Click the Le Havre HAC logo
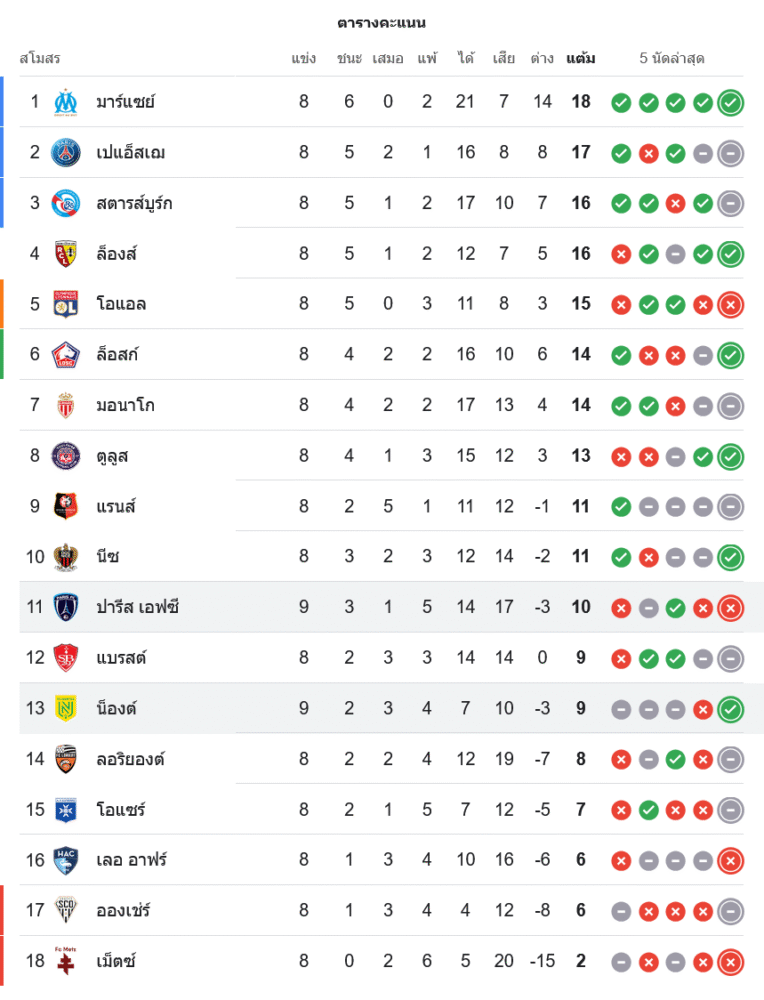The width and height of the screenshot is (764, 1000). pyautogui.click(x=66, y=860)
